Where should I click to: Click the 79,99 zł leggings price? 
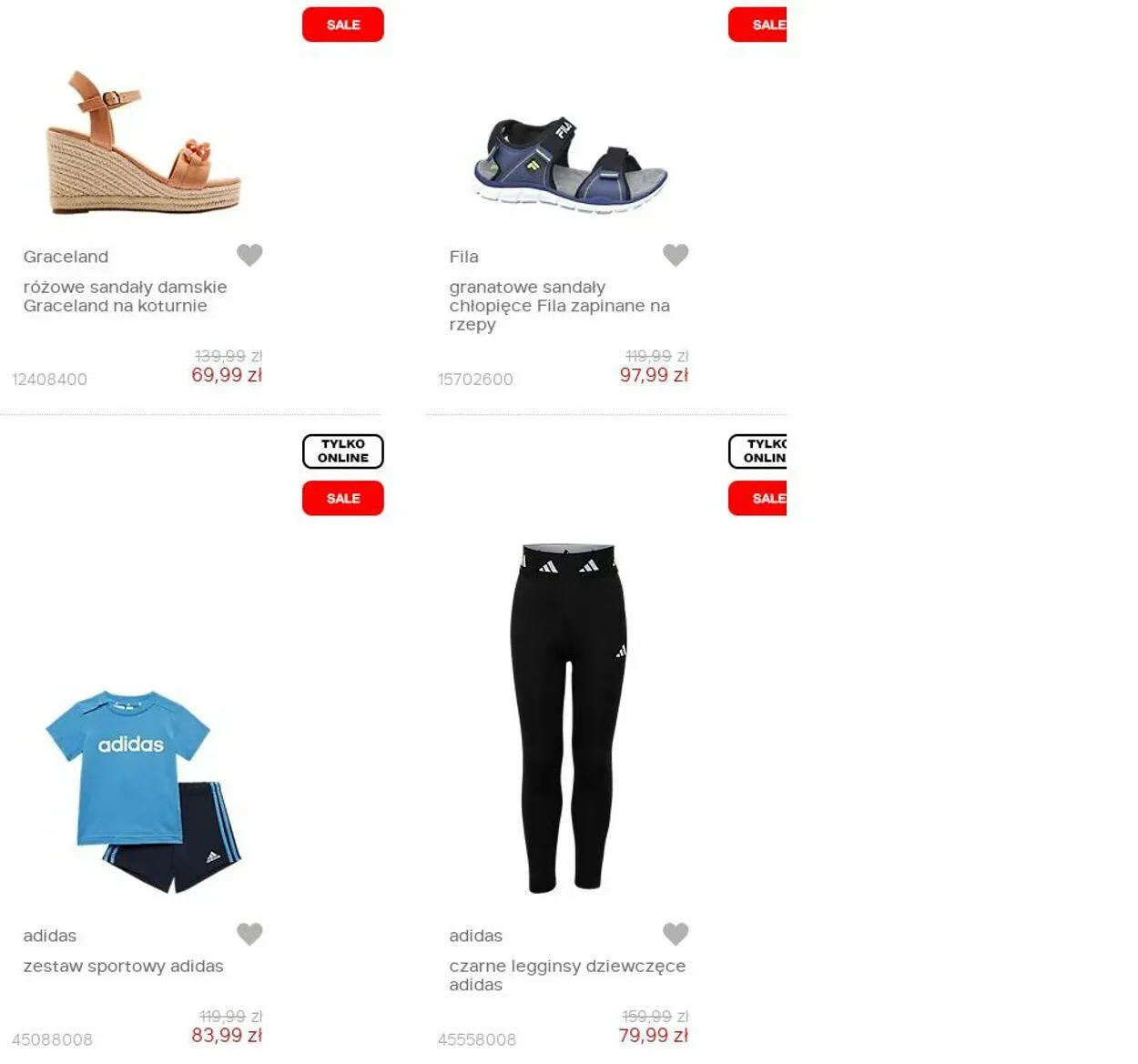(654, 1036)
